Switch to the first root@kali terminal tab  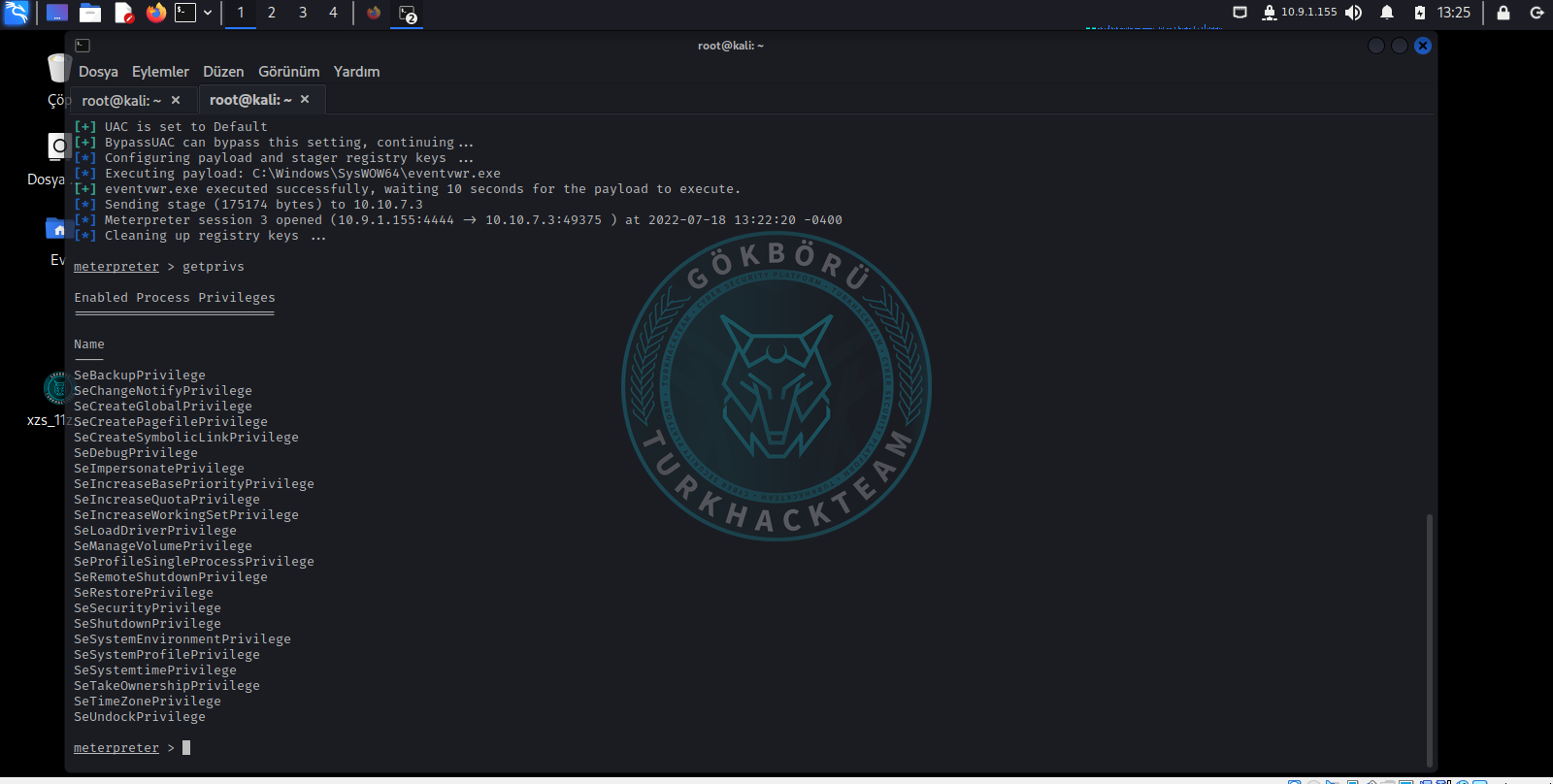click(x=121, y=100)
